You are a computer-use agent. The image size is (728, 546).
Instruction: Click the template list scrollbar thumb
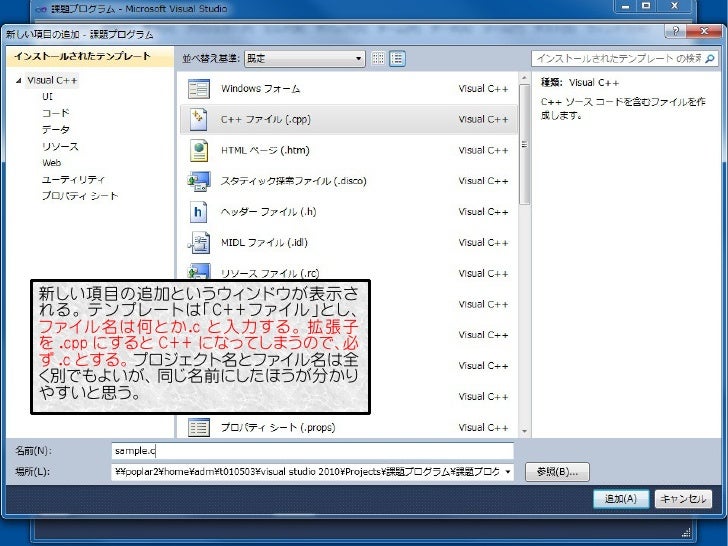[x=524, y=144]
